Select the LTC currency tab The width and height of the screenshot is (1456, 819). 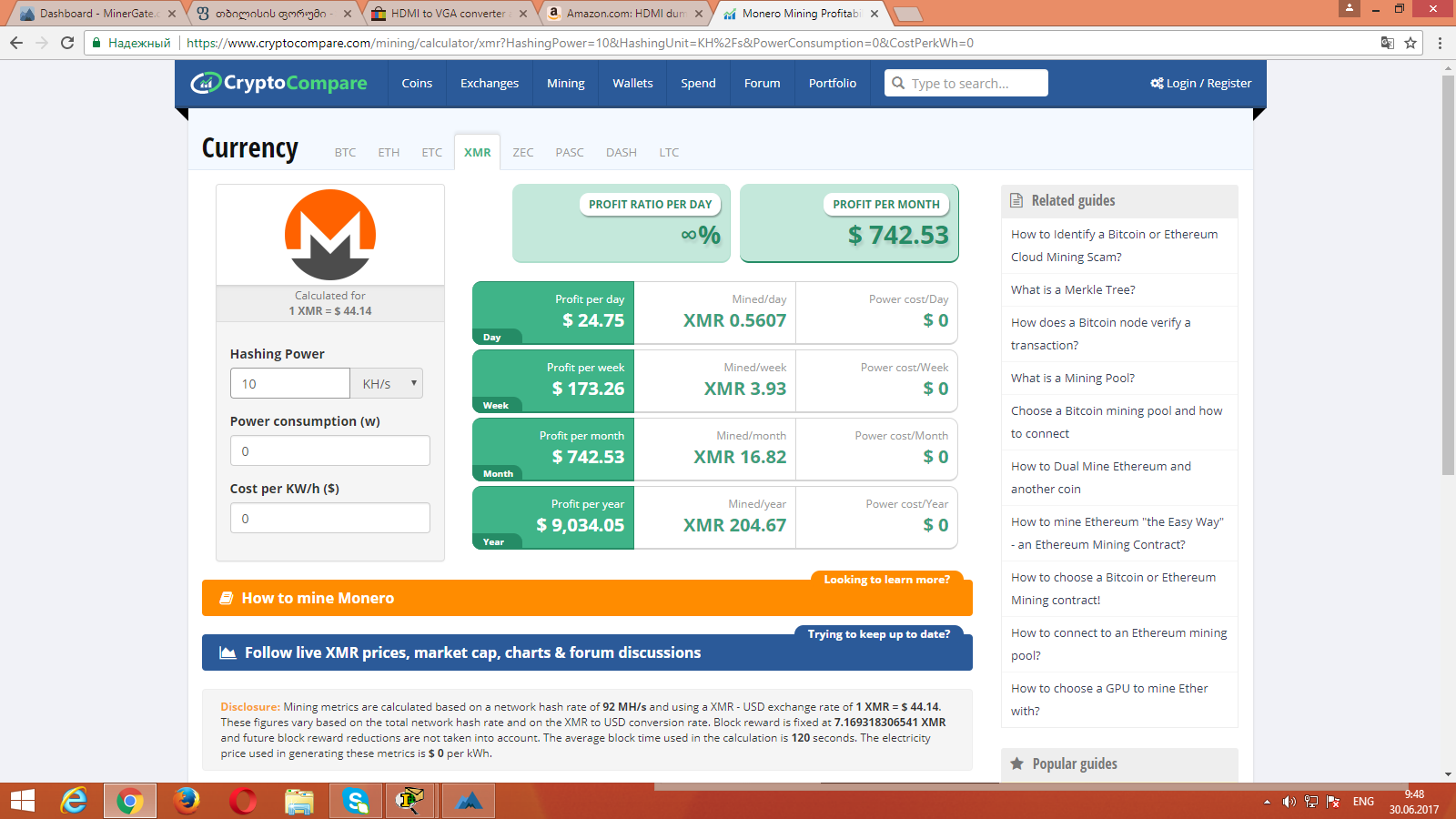[x=669, y=152]
